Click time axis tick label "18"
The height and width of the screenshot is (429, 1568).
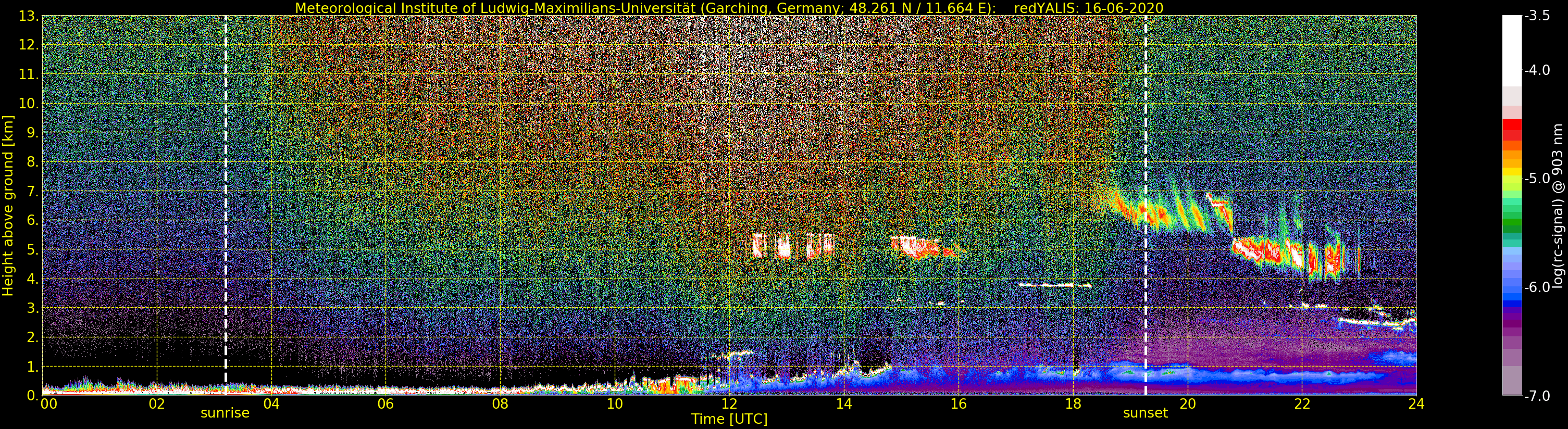pos(1073,404)
